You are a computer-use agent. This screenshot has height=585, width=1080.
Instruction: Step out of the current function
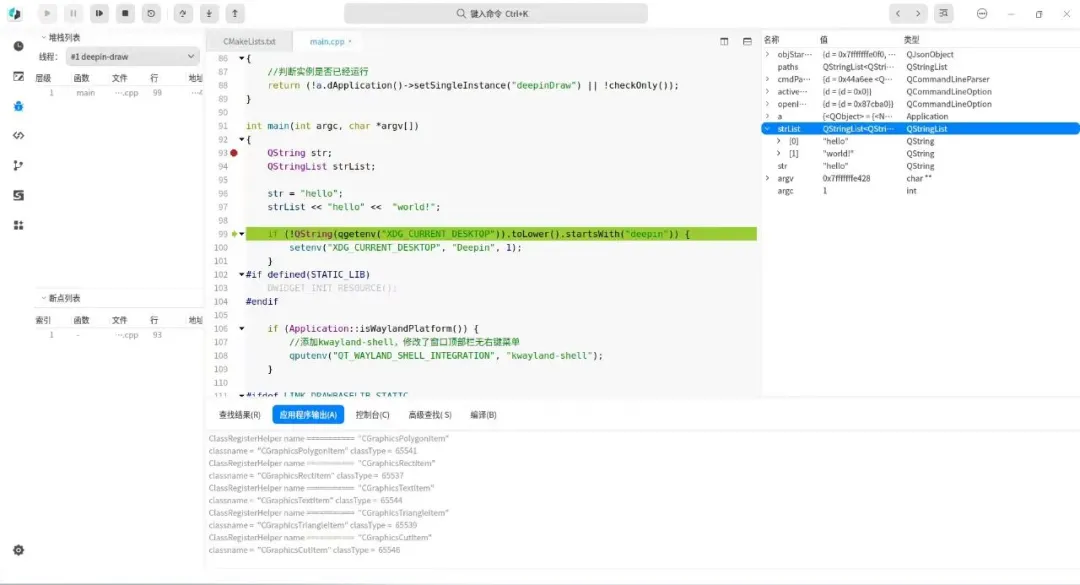[235, 13]
